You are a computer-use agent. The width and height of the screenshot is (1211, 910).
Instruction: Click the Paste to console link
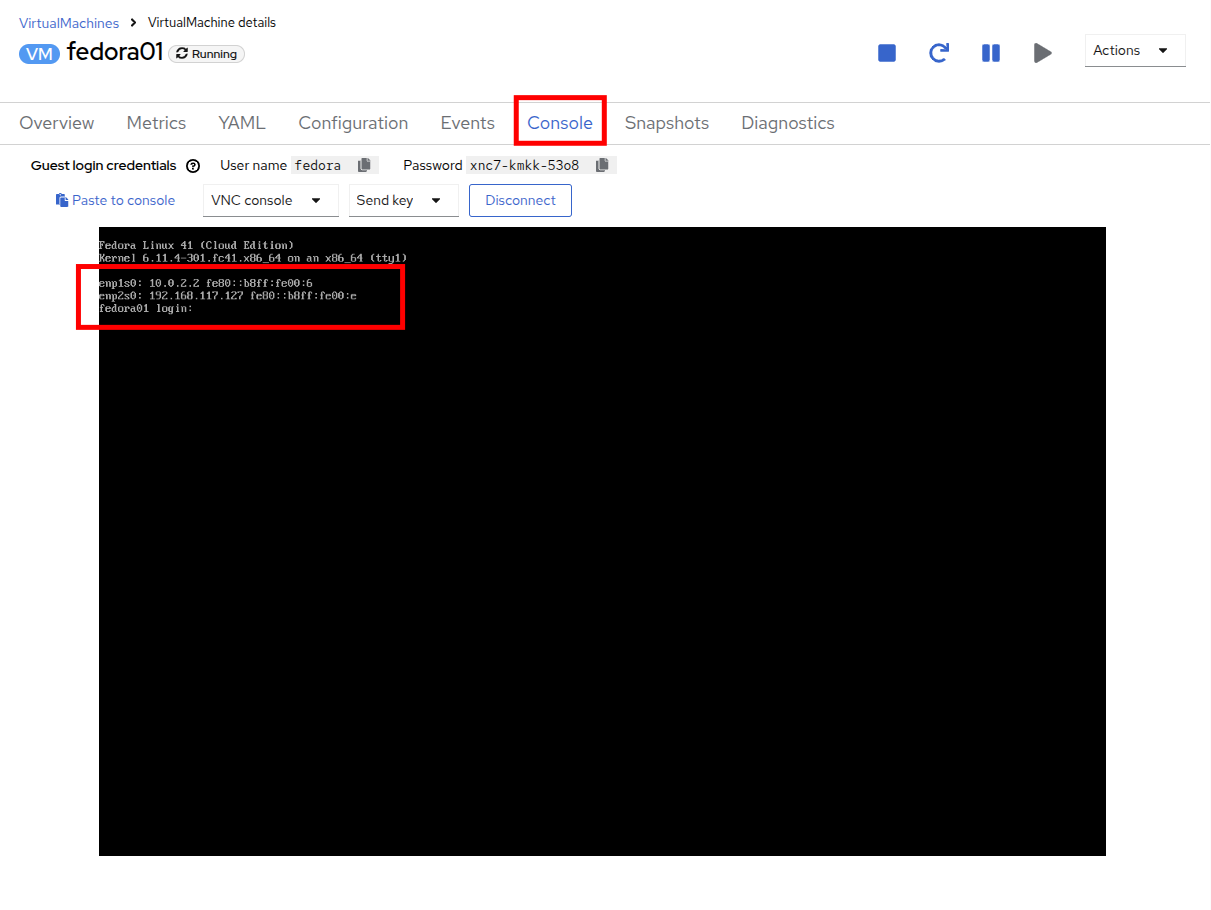click(x=116, y=200)
